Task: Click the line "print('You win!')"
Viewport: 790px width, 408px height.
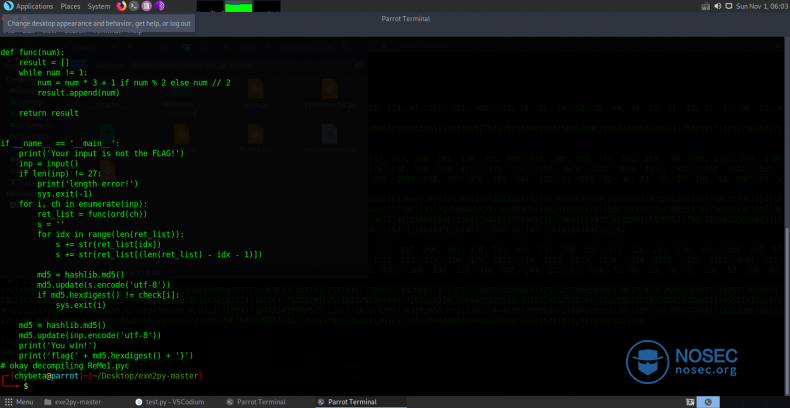Action: pyautogui.click(x=57, y=346)
